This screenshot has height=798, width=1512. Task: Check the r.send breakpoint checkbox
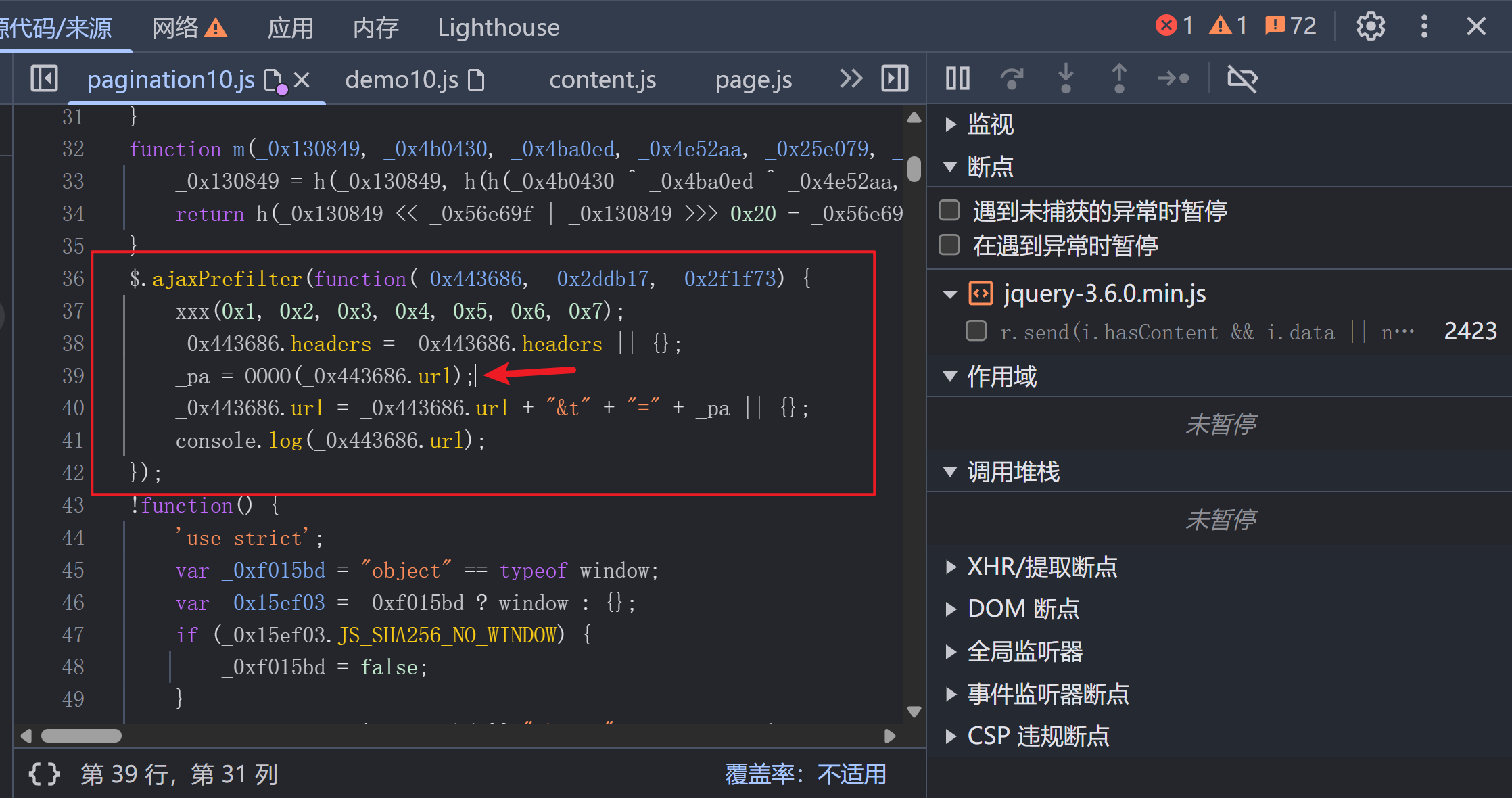click(976, 331)
